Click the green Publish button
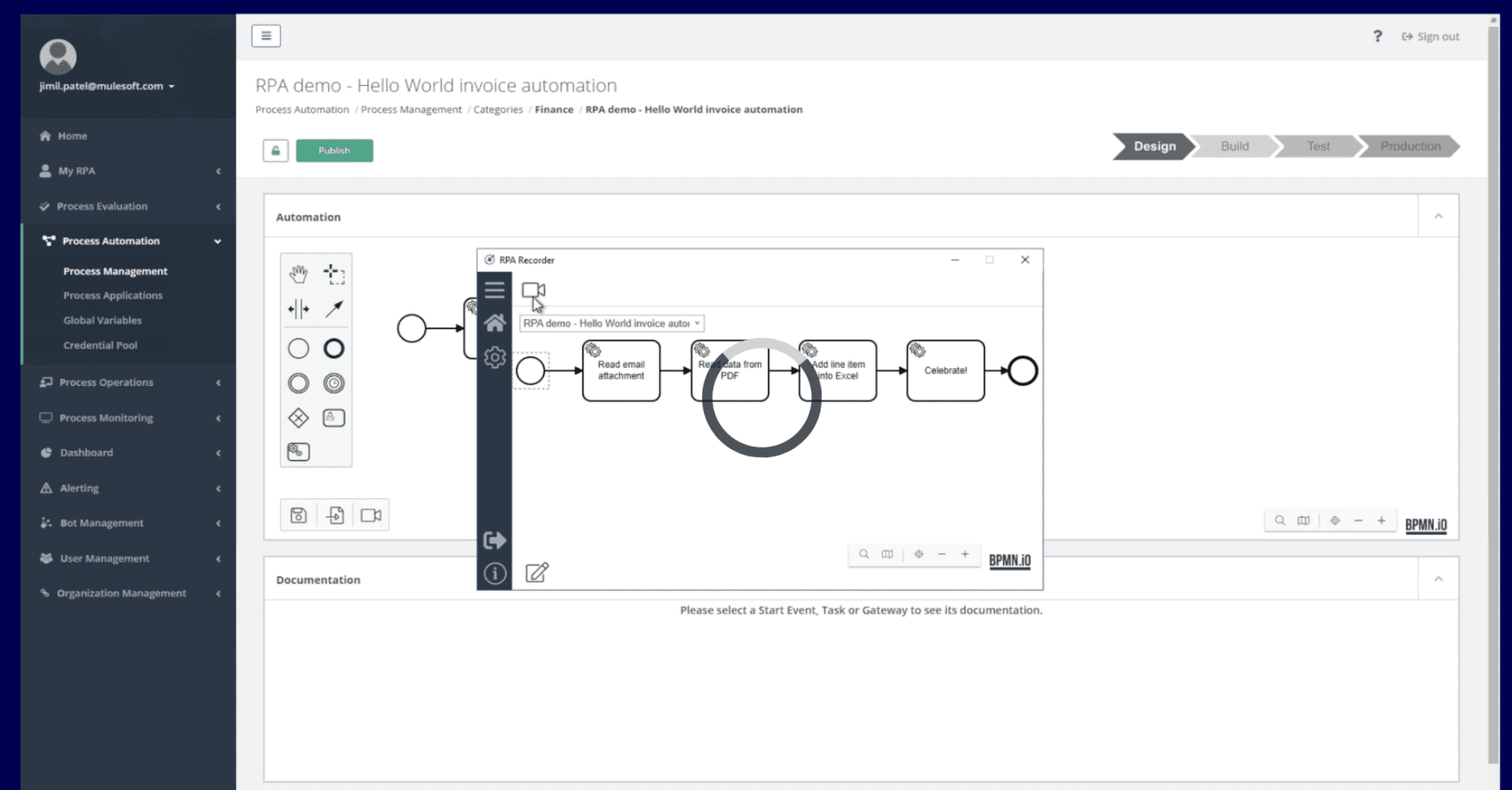Image resolution: width=1512 pixels, height=790 pixels. click(x=334, y=151)
